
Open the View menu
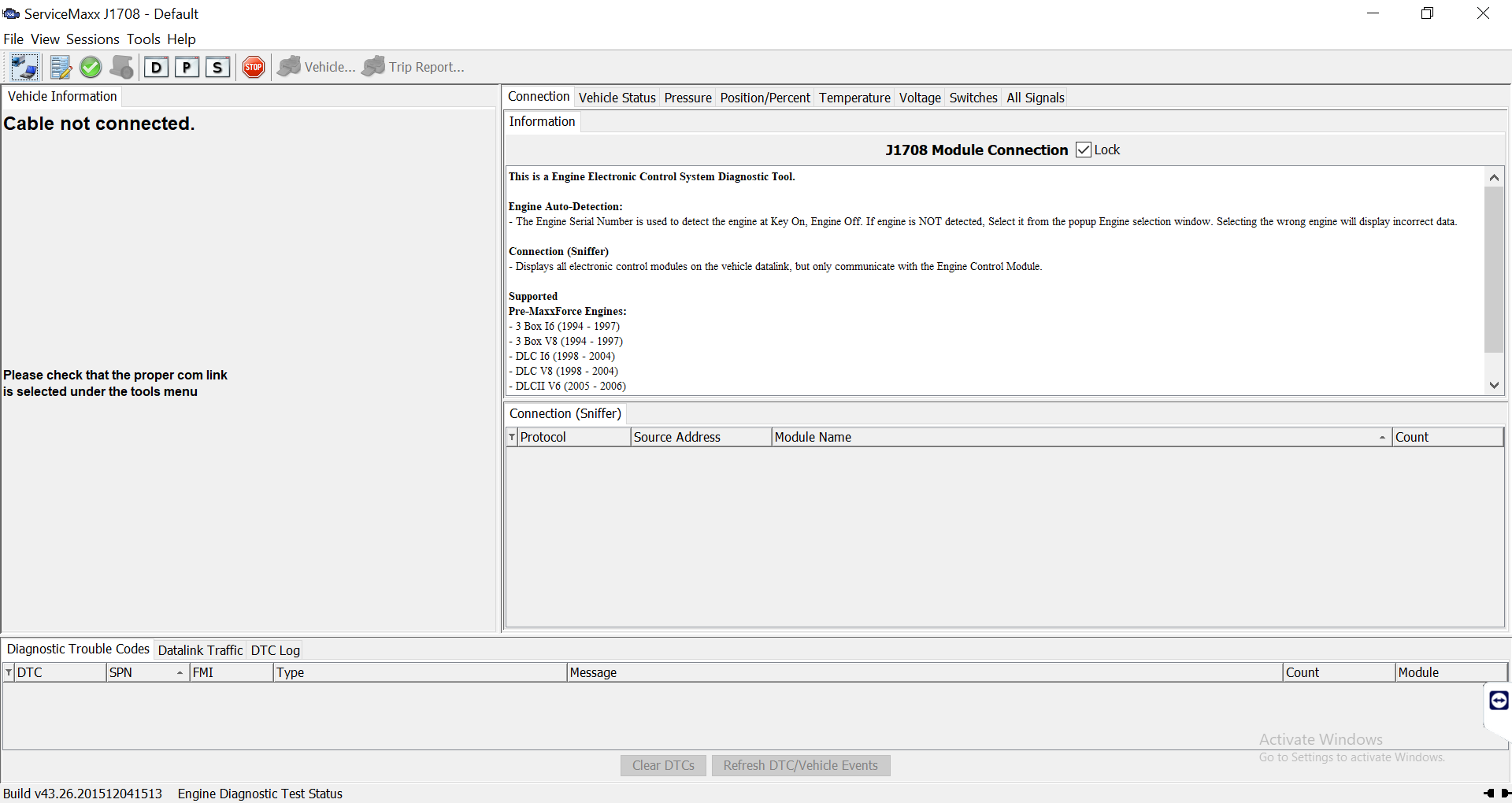tap(45, 39)
